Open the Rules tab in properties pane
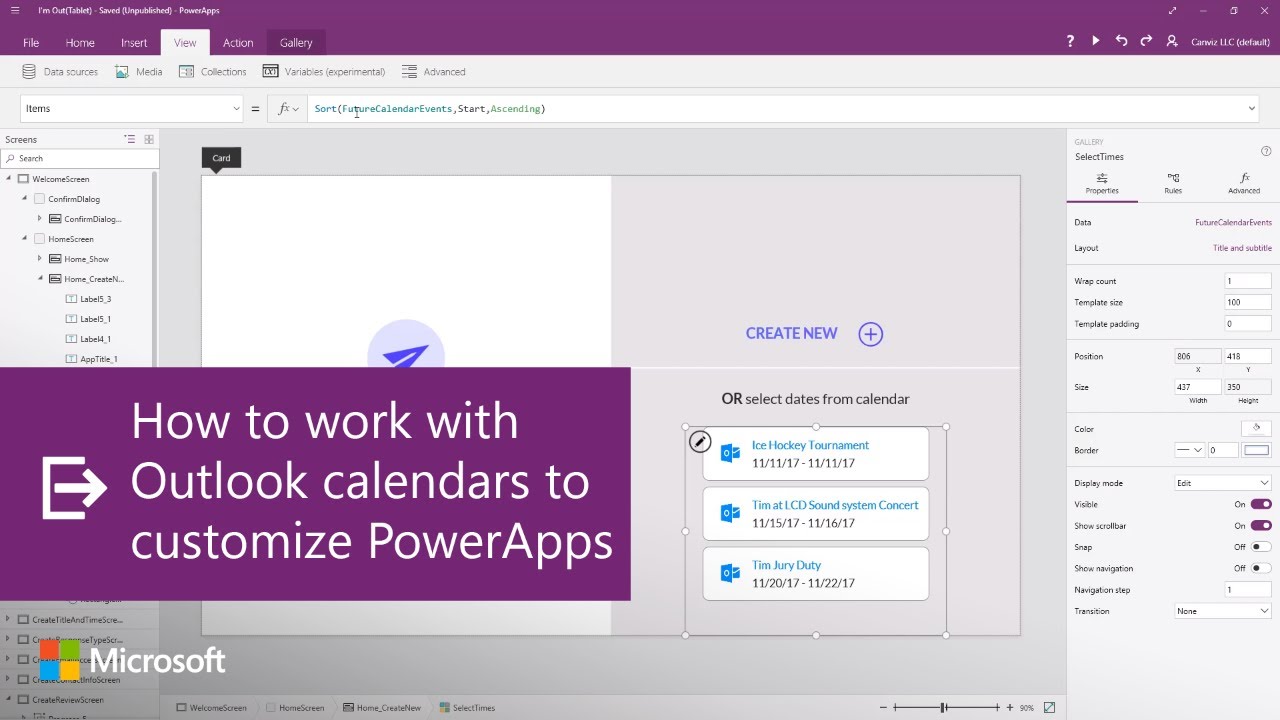 click(1173, 183)
